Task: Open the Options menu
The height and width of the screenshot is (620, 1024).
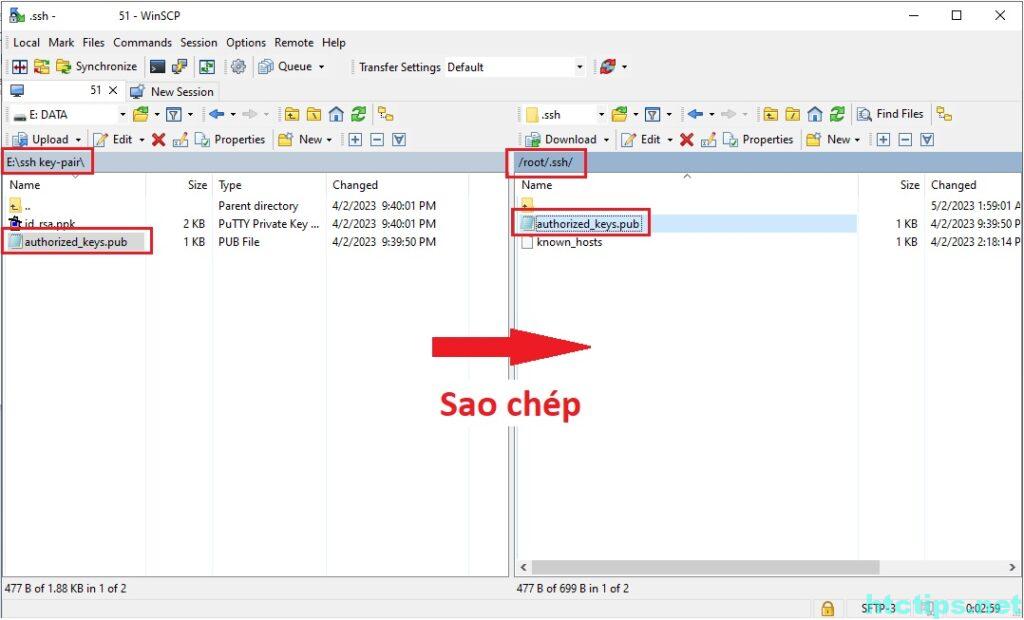Action: [x=246, y=42]
